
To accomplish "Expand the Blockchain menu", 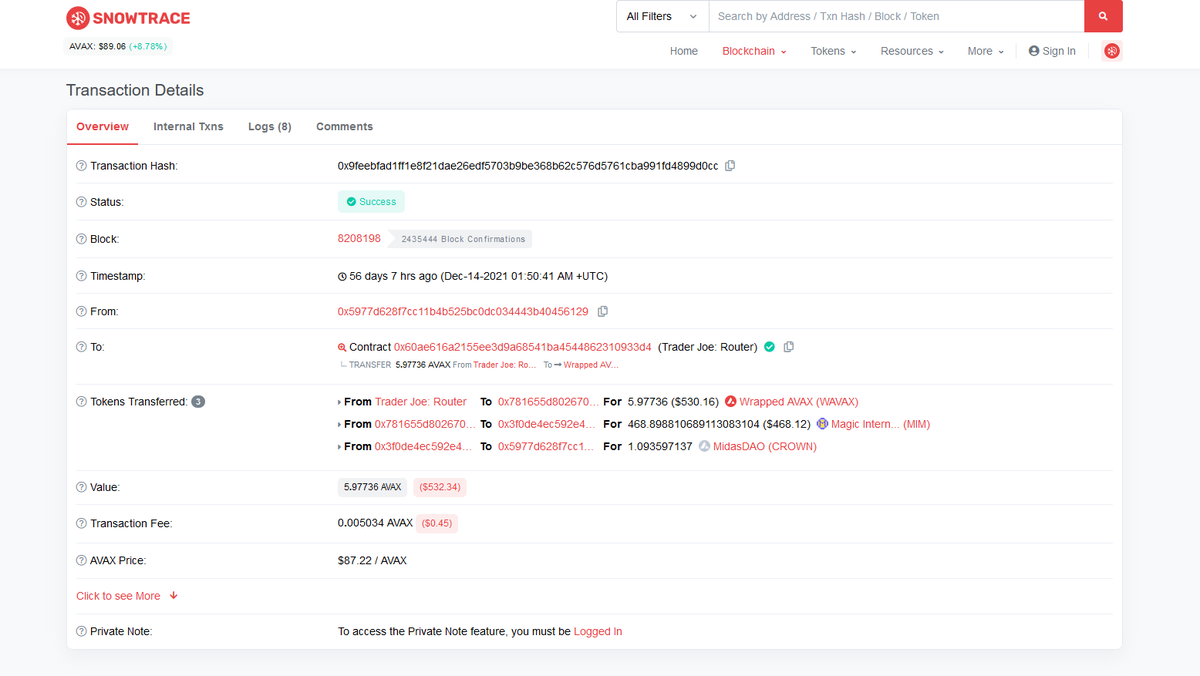I will pyautogui.click(x=754, y=51).
